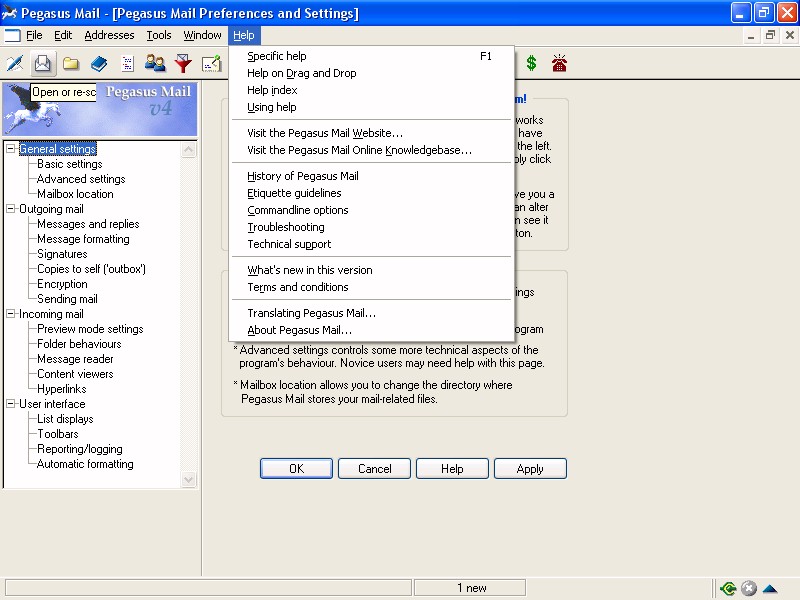Click the two-people users icon in toolbar
Viewport: 800px width, 600px height.
tap(155, 64)
